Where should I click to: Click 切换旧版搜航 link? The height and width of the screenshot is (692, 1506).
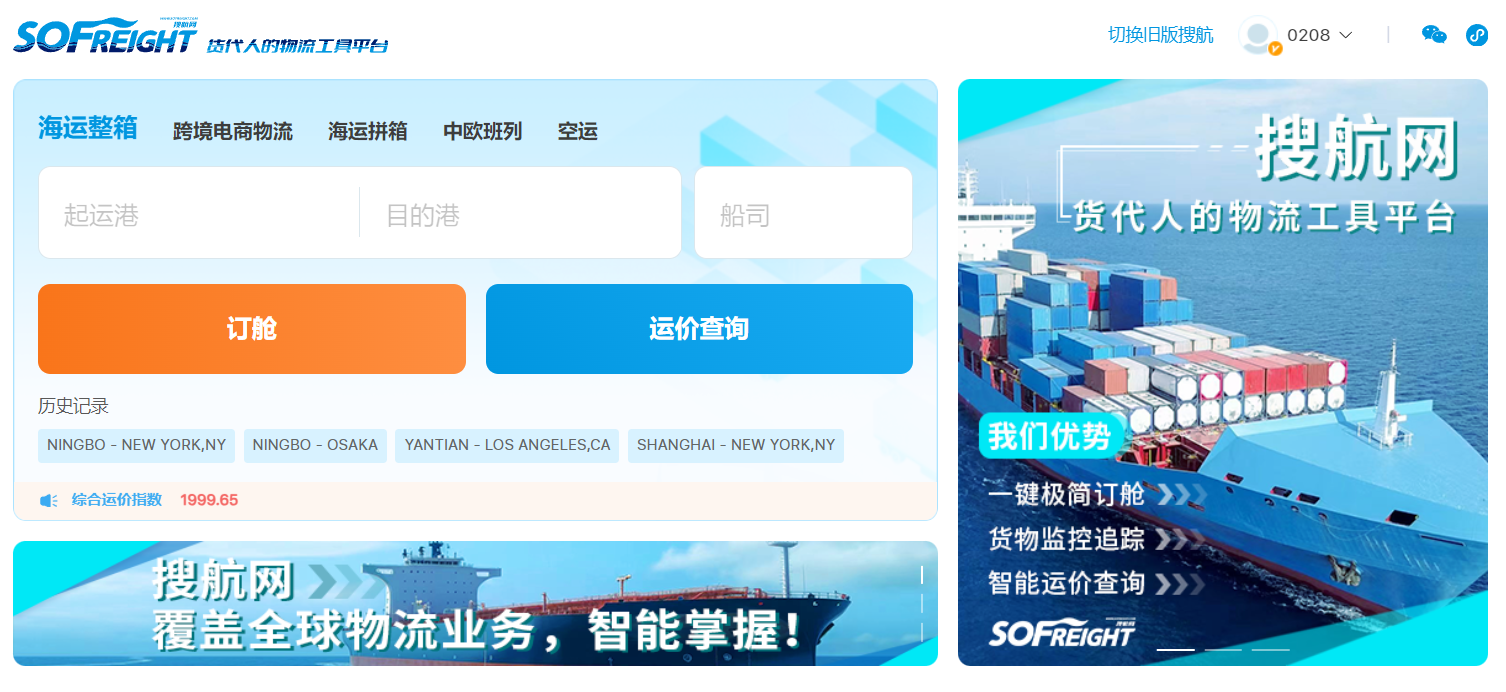pos(1160,35)
